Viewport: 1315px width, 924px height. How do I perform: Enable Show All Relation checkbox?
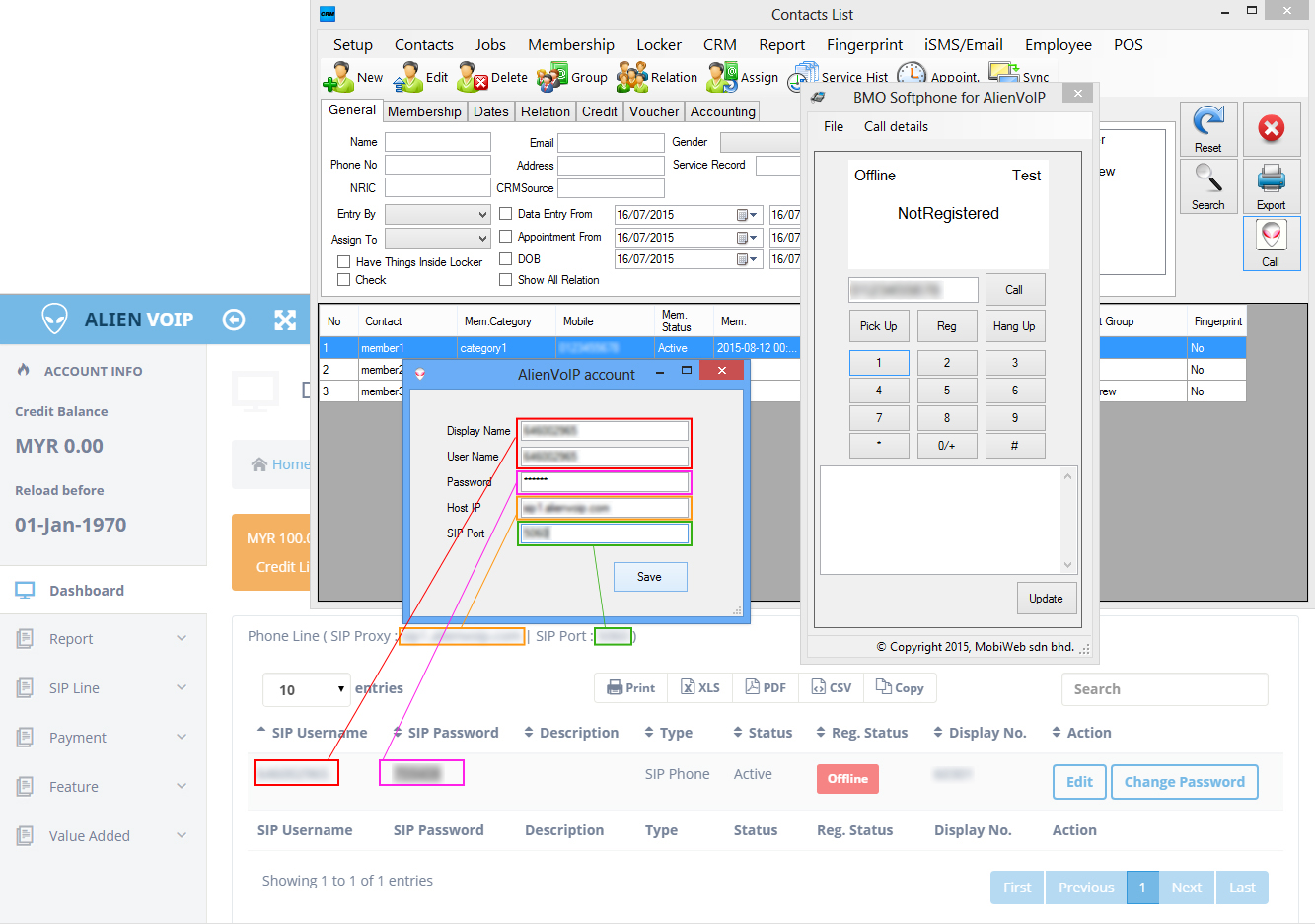point(506,280)
